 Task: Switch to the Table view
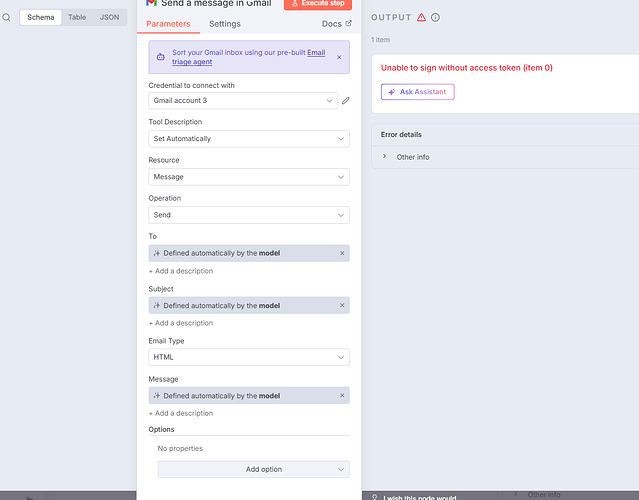tap(77, 17)
